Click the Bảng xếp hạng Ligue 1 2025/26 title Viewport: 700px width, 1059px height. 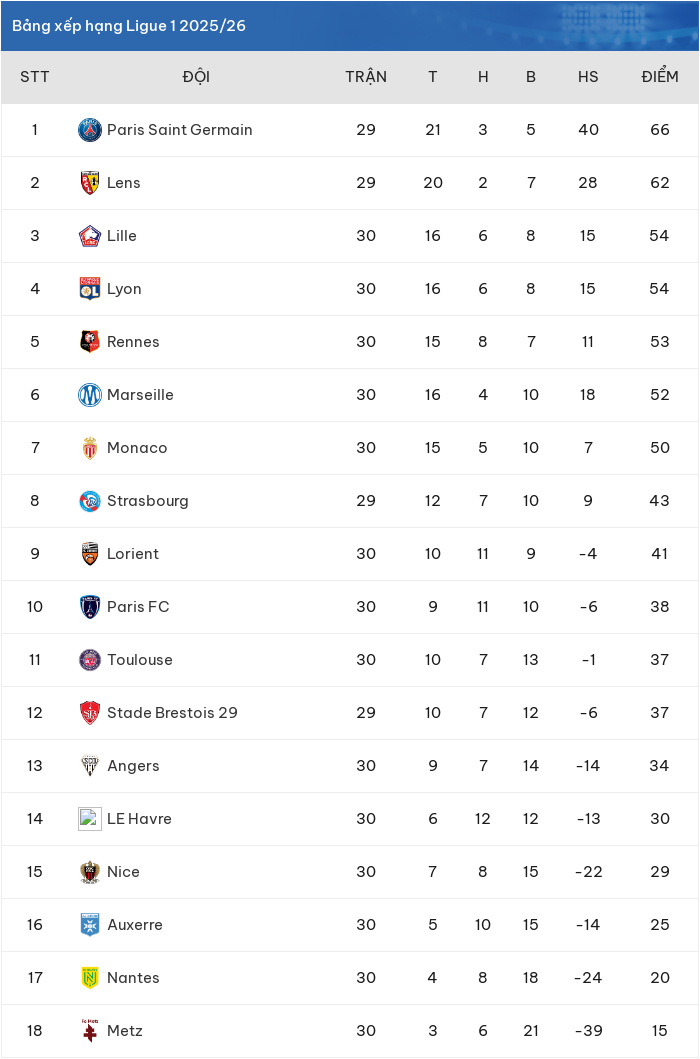pyautogui.click(x=129, y=26)
